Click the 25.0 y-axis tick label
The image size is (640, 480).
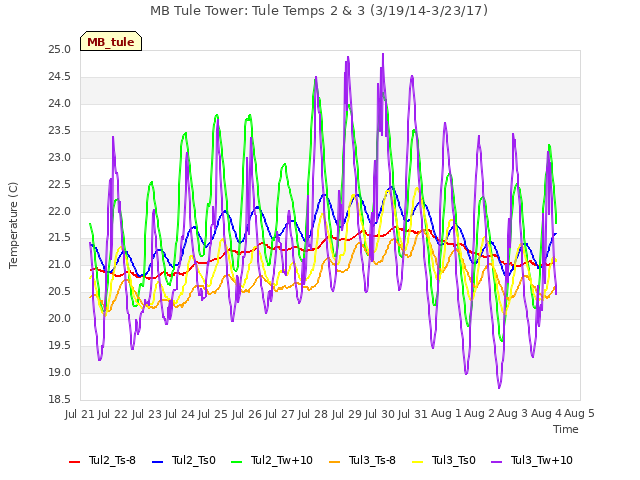(60, 50)
